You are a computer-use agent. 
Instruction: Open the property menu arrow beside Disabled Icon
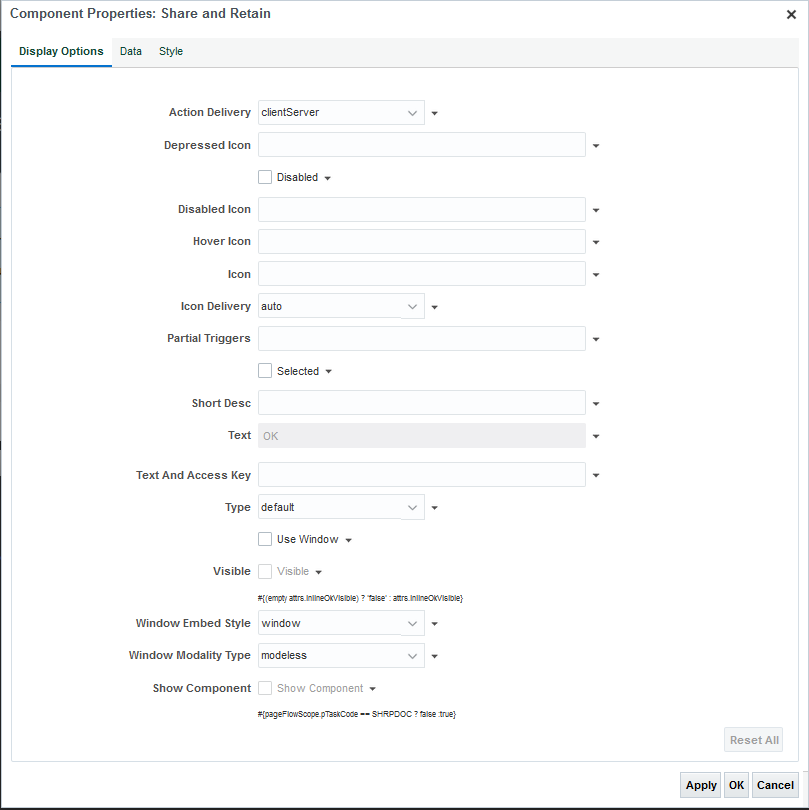596,209
